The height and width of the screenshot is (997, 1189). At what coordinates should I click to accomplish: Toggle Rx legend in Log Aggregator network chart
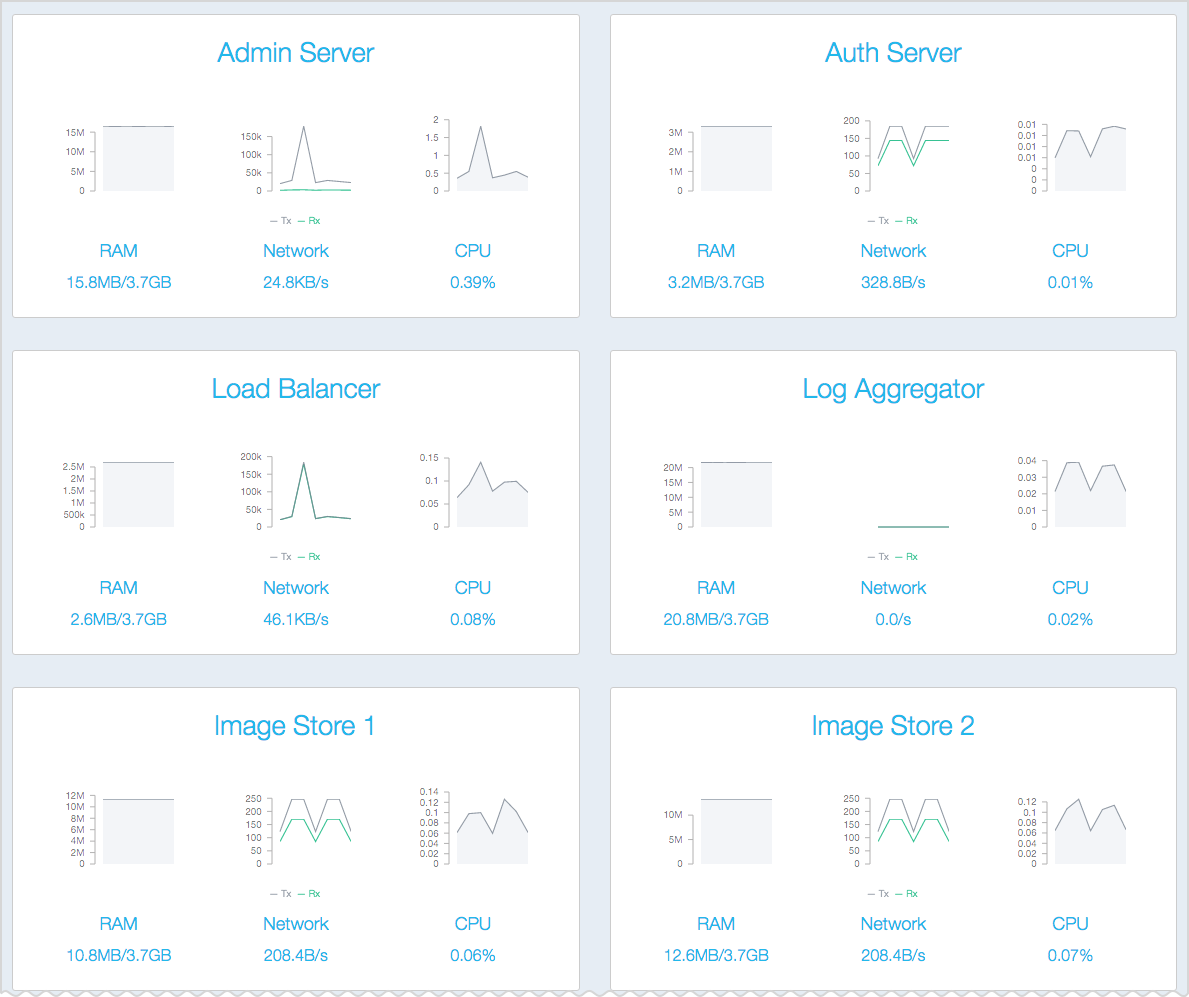906,557
